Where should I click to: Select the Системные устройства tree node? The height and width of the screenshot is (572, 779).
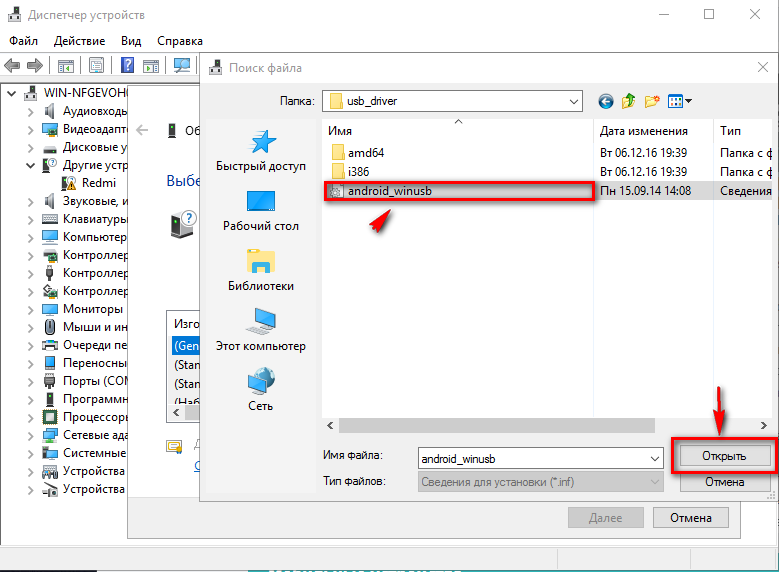(x=94, y=453)
